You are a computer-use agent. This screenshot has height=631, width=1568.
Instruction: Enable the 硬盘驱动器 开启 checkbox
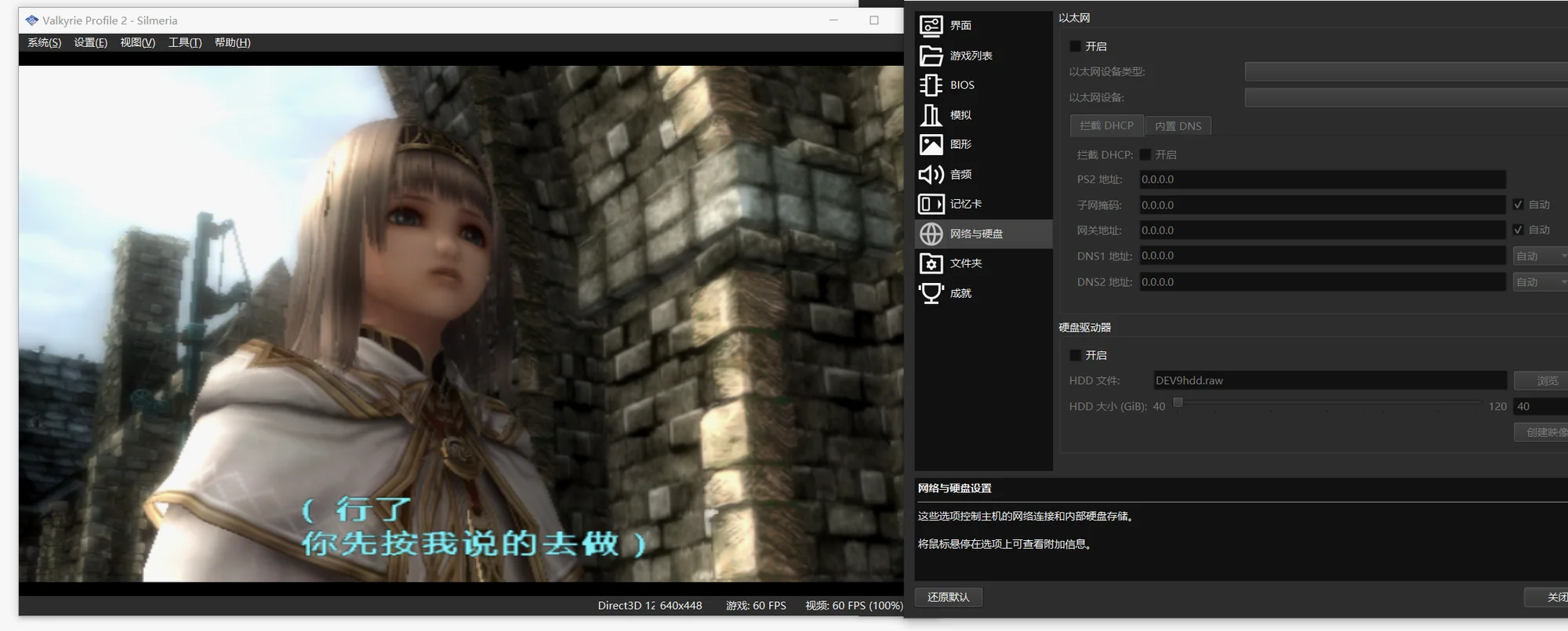(1076, 355)
